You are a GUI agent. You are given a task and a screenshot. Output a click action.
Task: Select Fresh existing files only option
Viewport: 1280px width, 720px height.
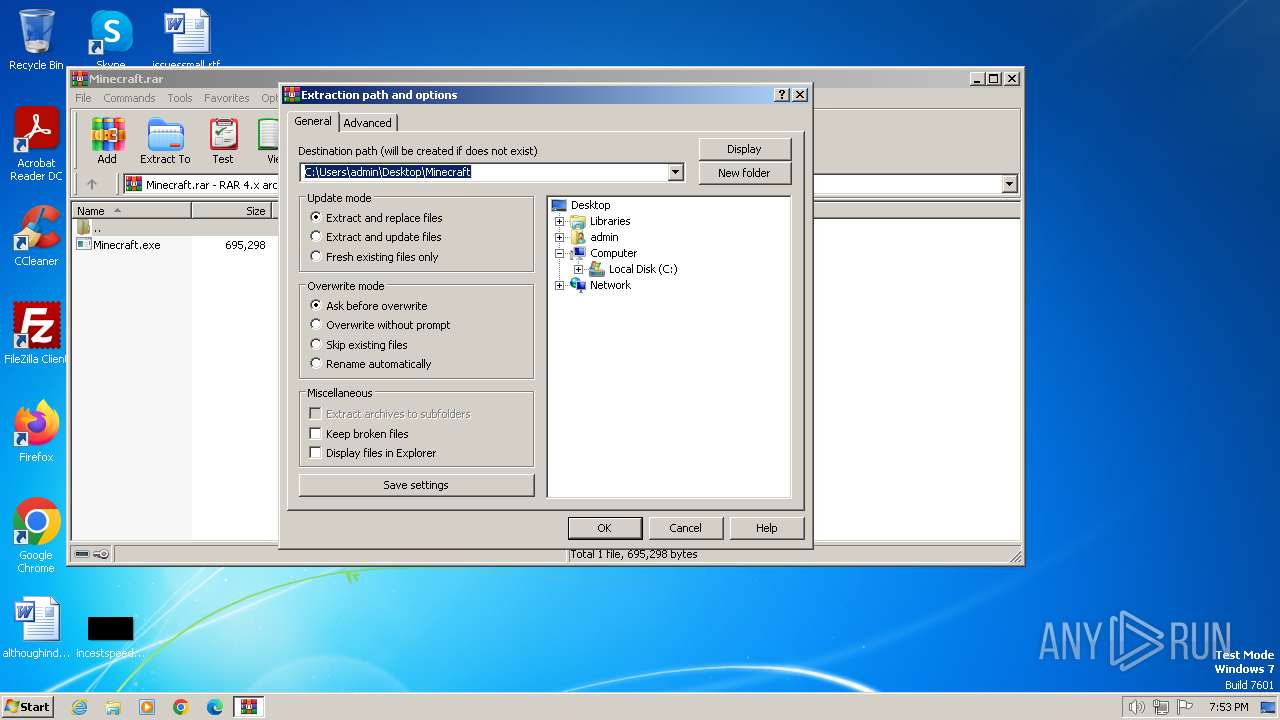coord(374,257)
